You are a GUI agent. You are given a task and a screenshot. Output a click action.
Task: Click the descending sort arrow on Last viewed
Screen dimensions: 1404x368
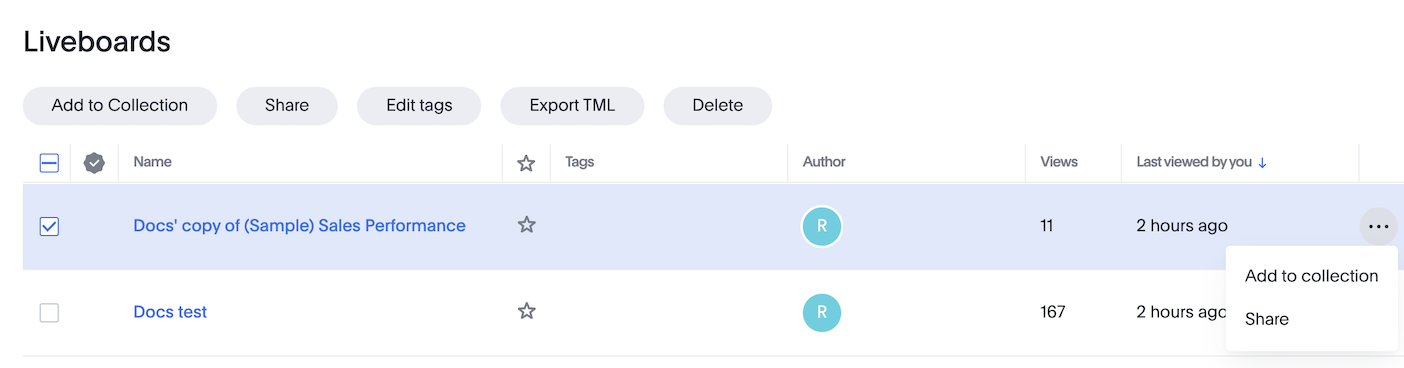click(1263, 163)
